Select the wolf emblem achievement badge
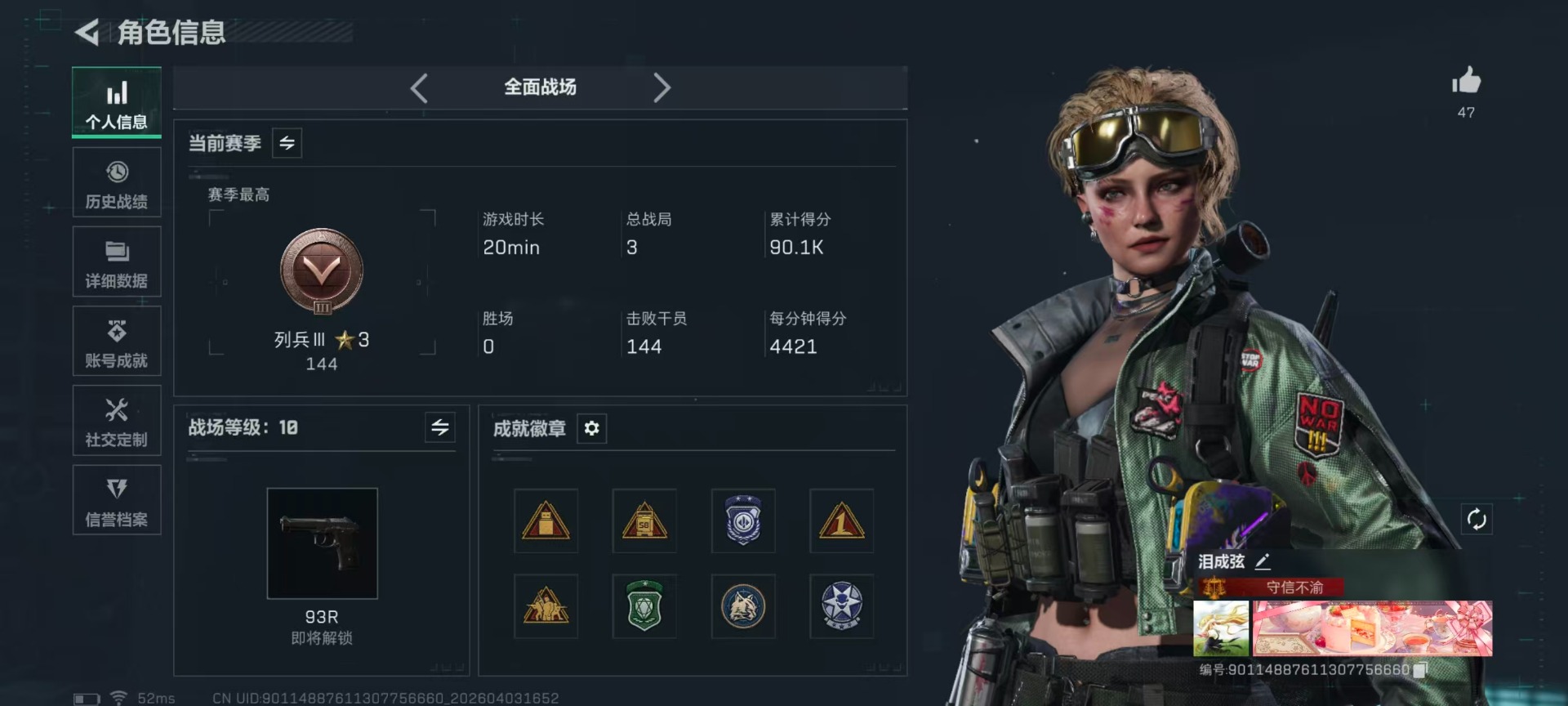Screen dimensions: 1568x706 [743, 606]
